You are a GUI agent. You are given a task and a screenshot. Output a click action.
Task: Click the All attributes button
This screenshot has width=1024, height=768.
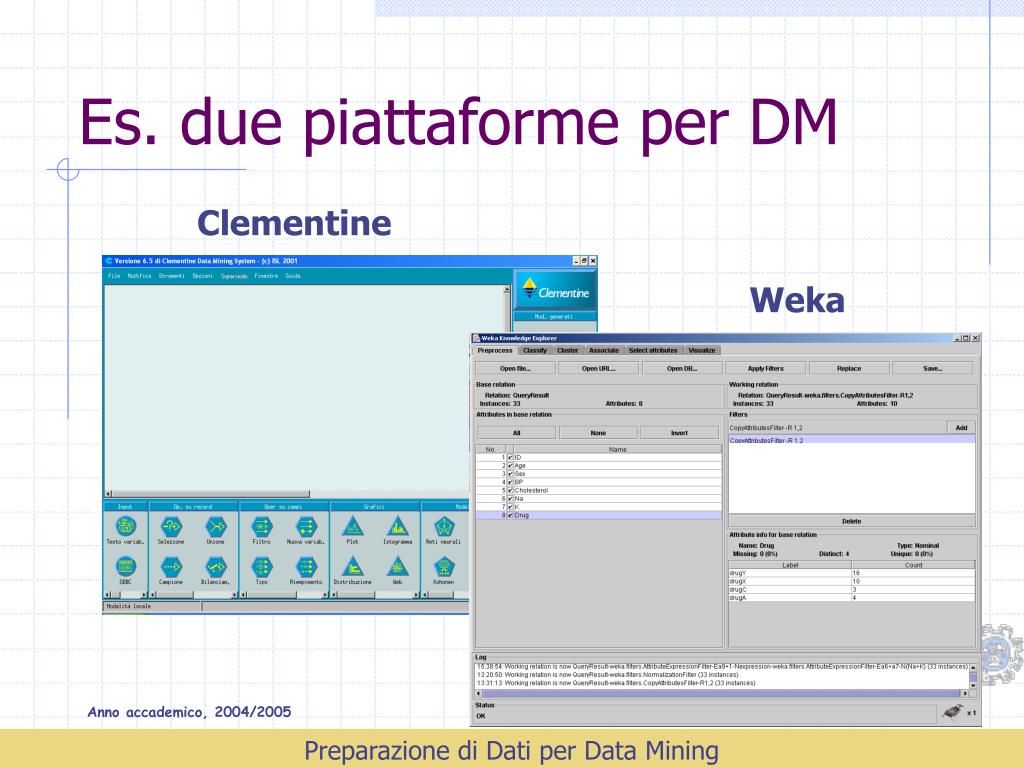[517, 433]
